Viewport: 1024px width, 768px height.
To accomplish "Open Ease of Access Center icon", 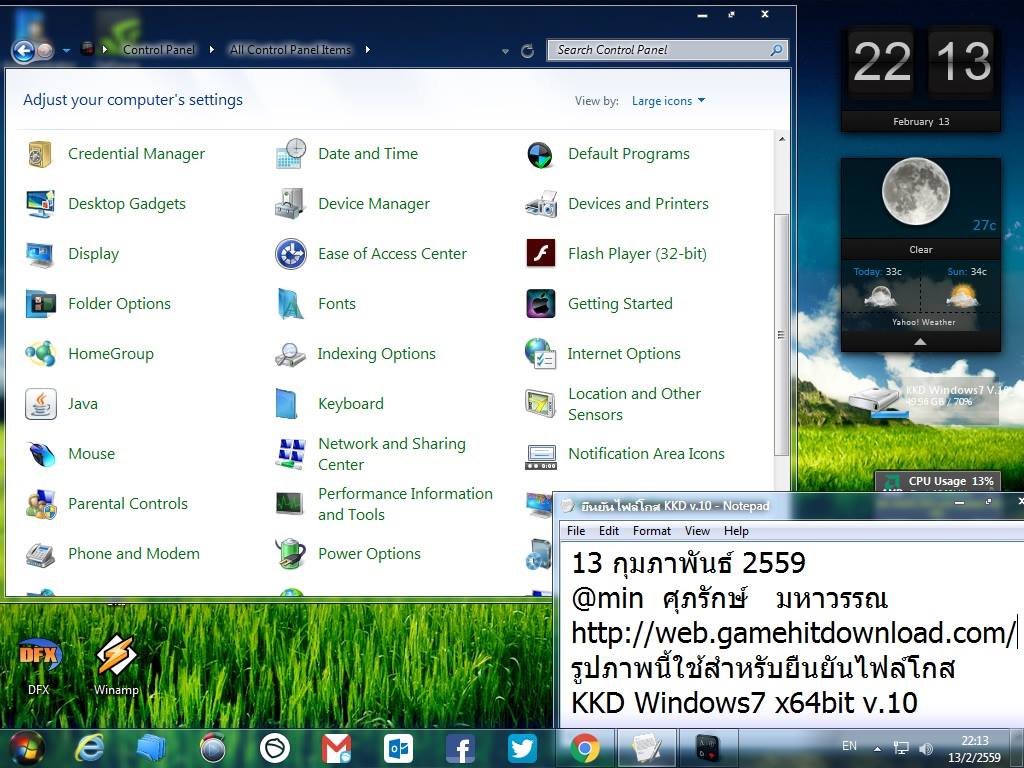I will 291,254.
